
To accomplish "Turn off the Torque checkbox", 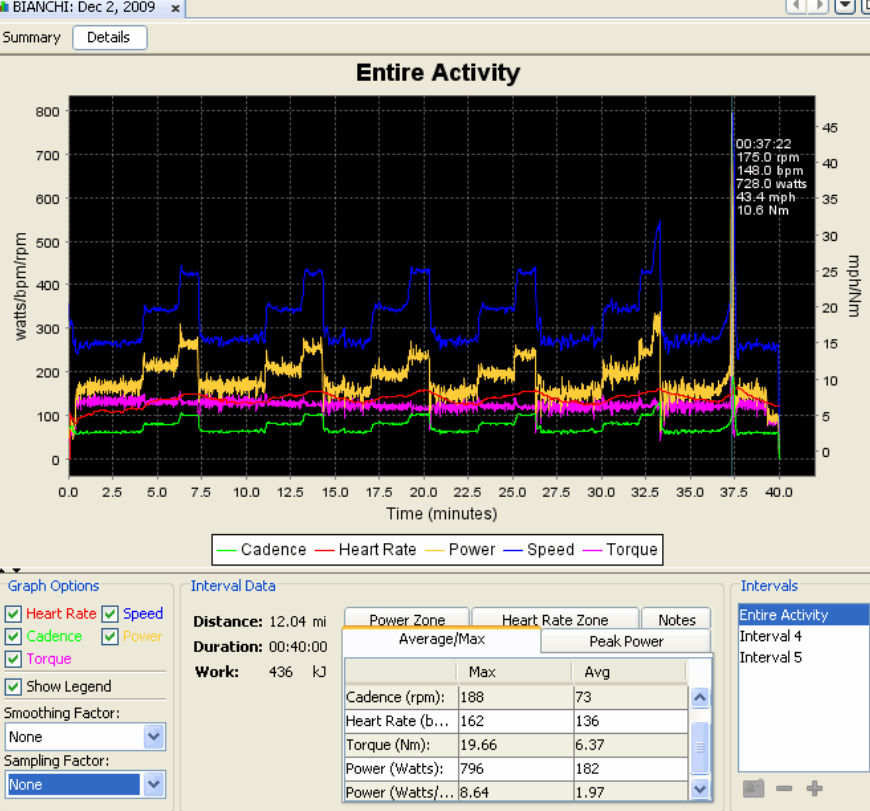I will pyautogui.click(x=13, y=659).
